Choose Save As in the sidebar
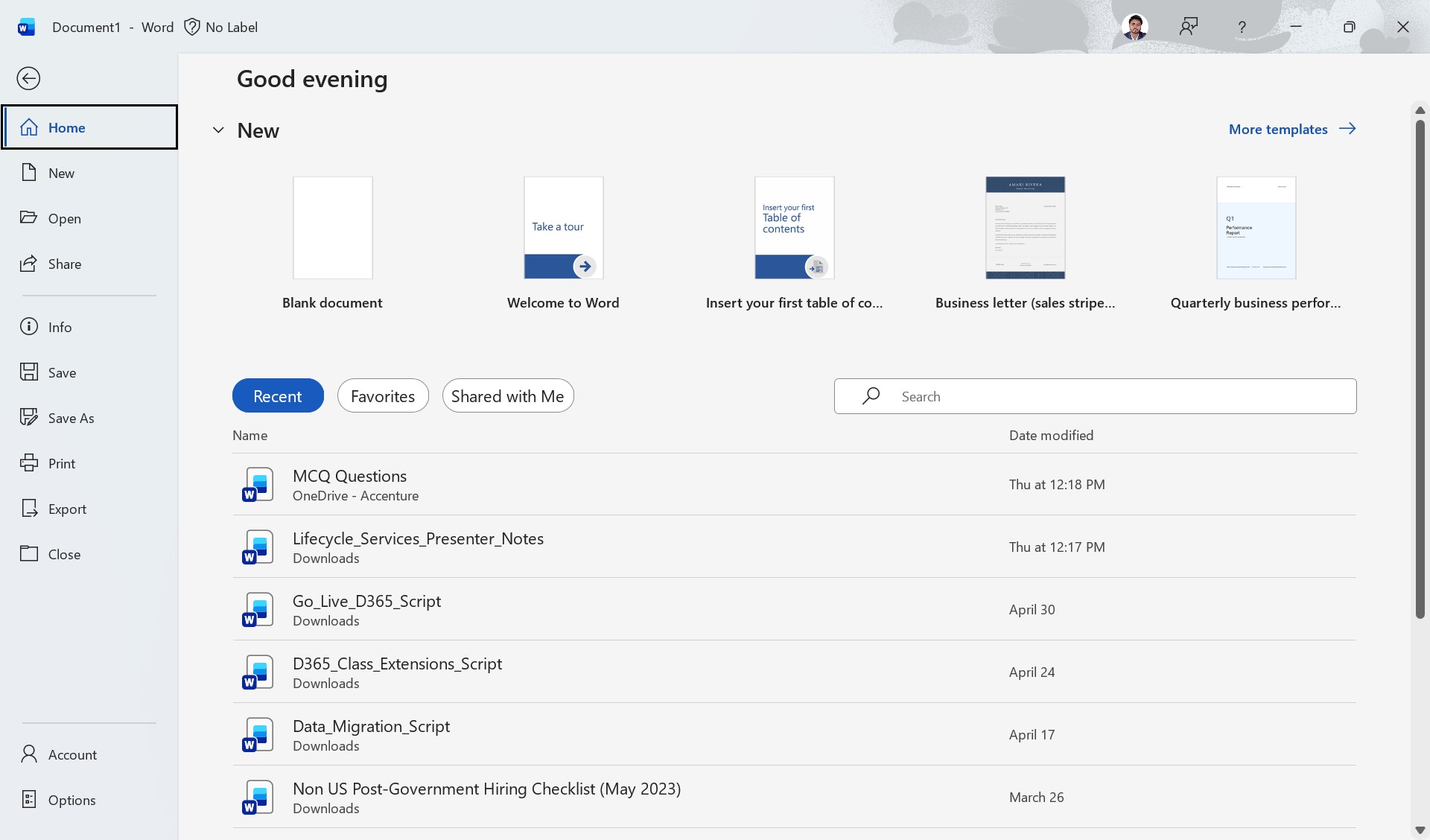The height and width of the screenshot is (840, 1430). point(89,418)
